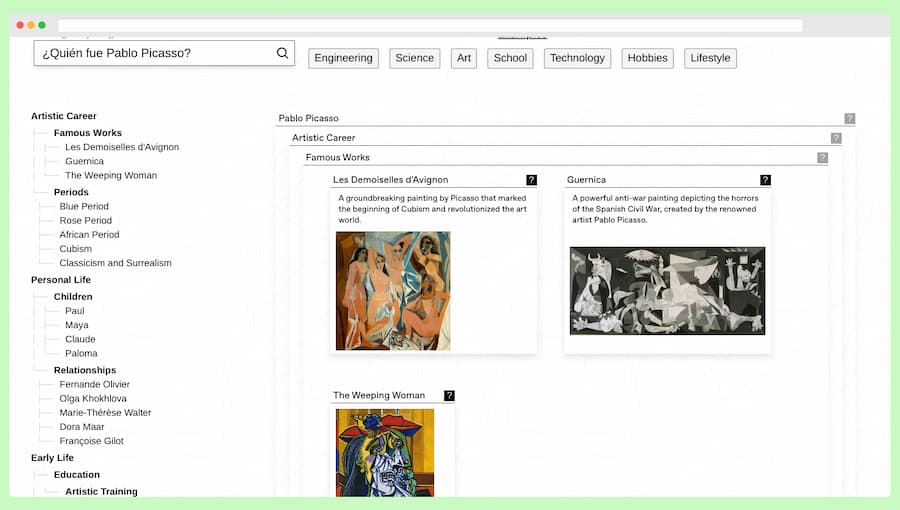Image resolution: width=900 pixels, height=510 pixels.
Task: Open Artistic Career in the sidebar tree
Action: pyautogui.click(x=64, y=116)
